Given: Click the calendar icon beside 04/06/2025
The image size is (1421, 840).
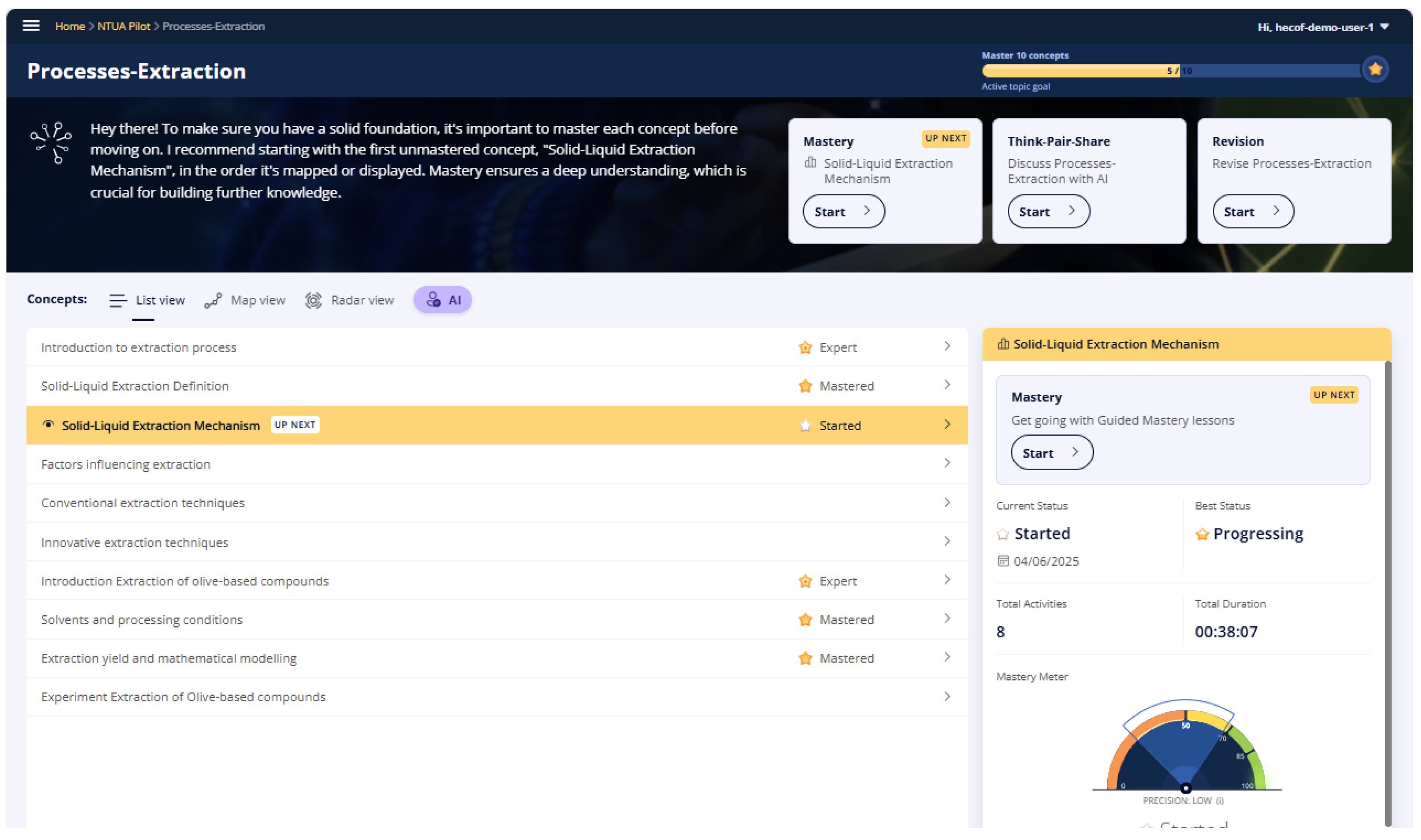Looking at the screenshot, I should pos(1003,562).
